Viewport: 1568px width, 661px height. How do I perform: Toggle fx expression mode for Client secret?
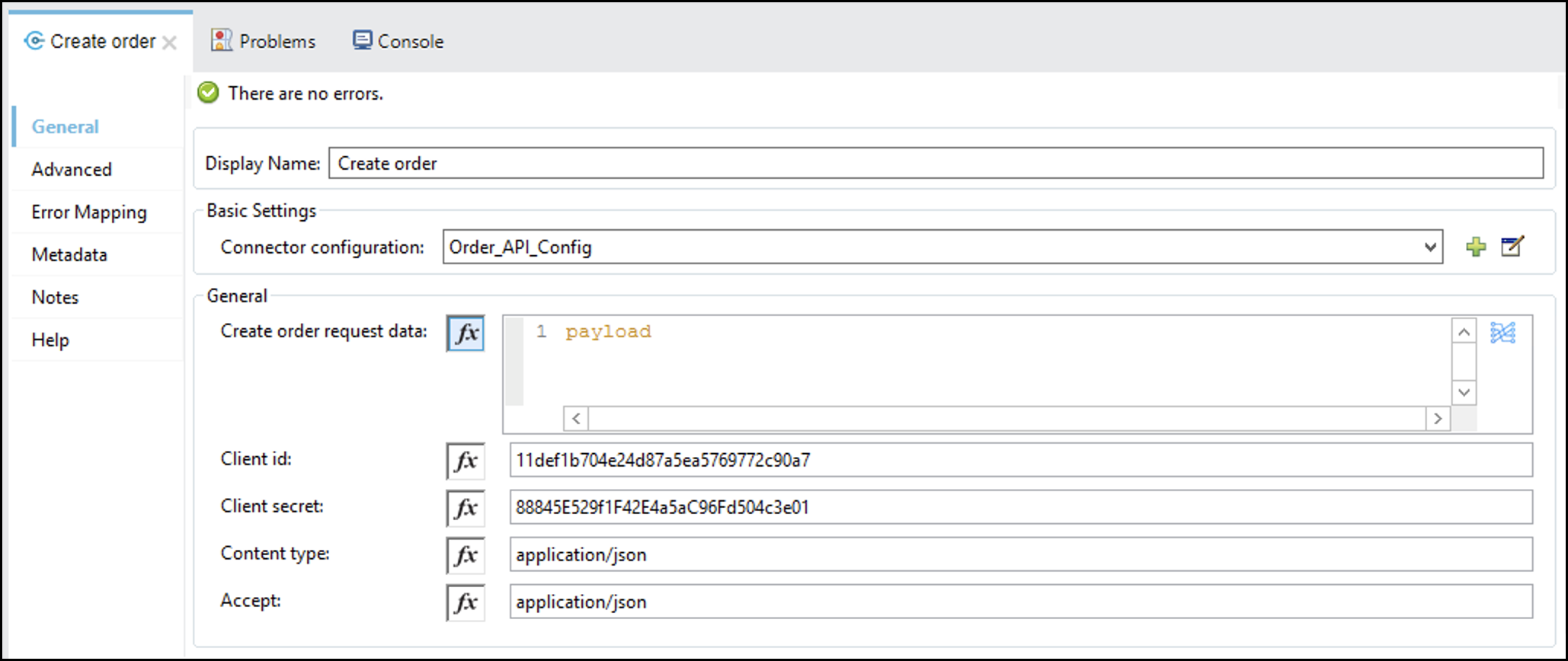(x=466, y=508)
